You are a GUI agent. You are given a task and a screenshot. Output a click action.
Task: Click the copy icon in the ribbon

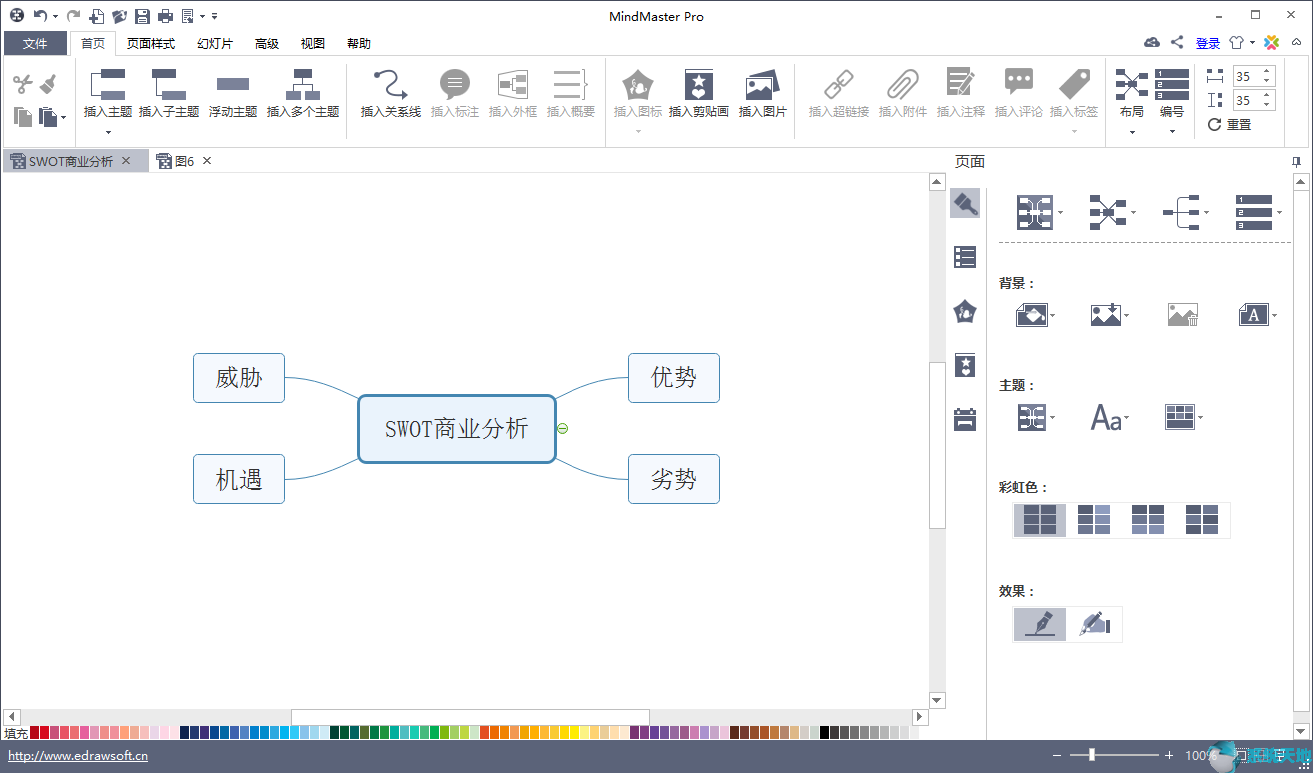tap(23, 117)
